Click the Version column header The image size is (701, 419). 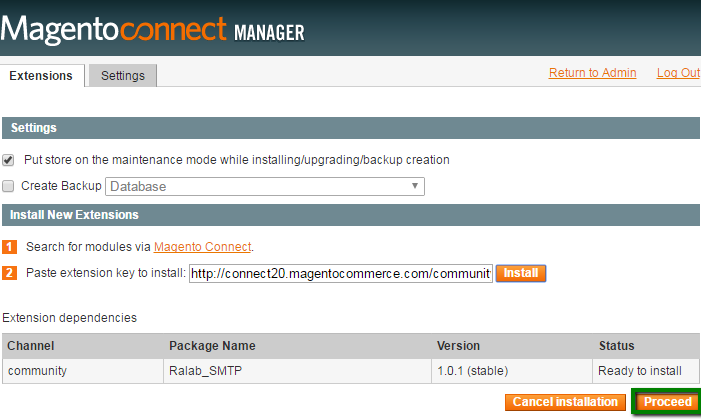pos(458,346)
